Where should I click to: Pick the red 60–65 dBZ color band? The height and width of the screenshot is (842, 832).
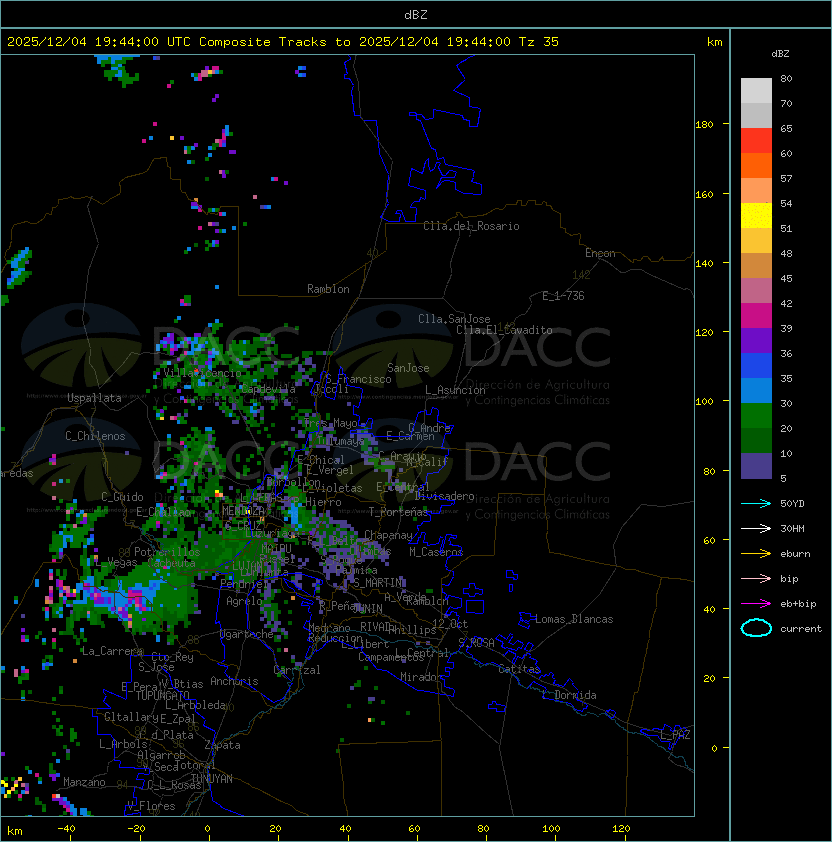click(x=756, y=141)
